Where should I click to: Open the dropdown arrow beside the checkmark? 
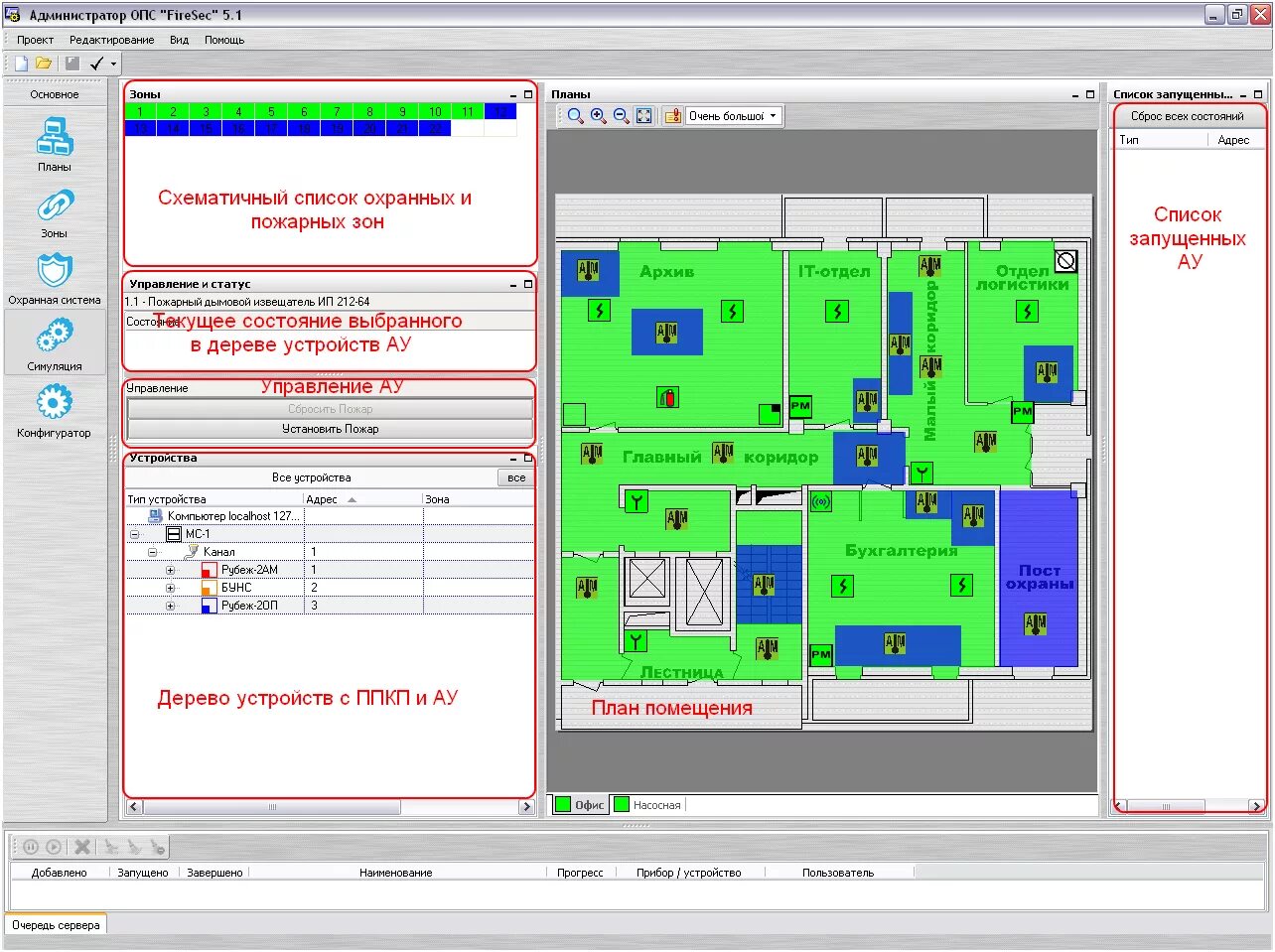113,64
